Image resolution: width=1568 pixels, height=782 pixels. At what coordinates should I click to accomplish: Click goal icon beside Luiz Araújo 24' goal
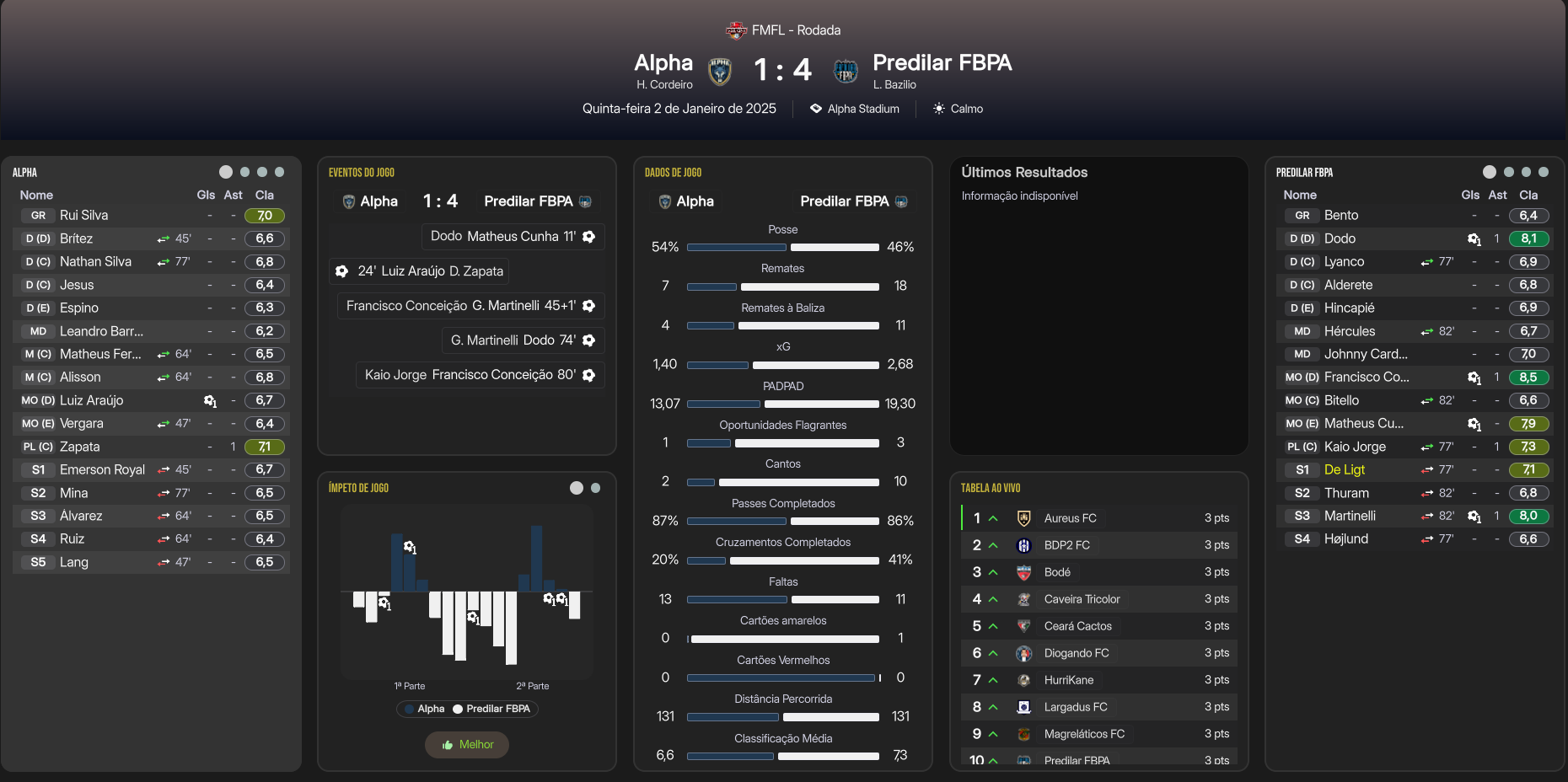tap(341, 271)
